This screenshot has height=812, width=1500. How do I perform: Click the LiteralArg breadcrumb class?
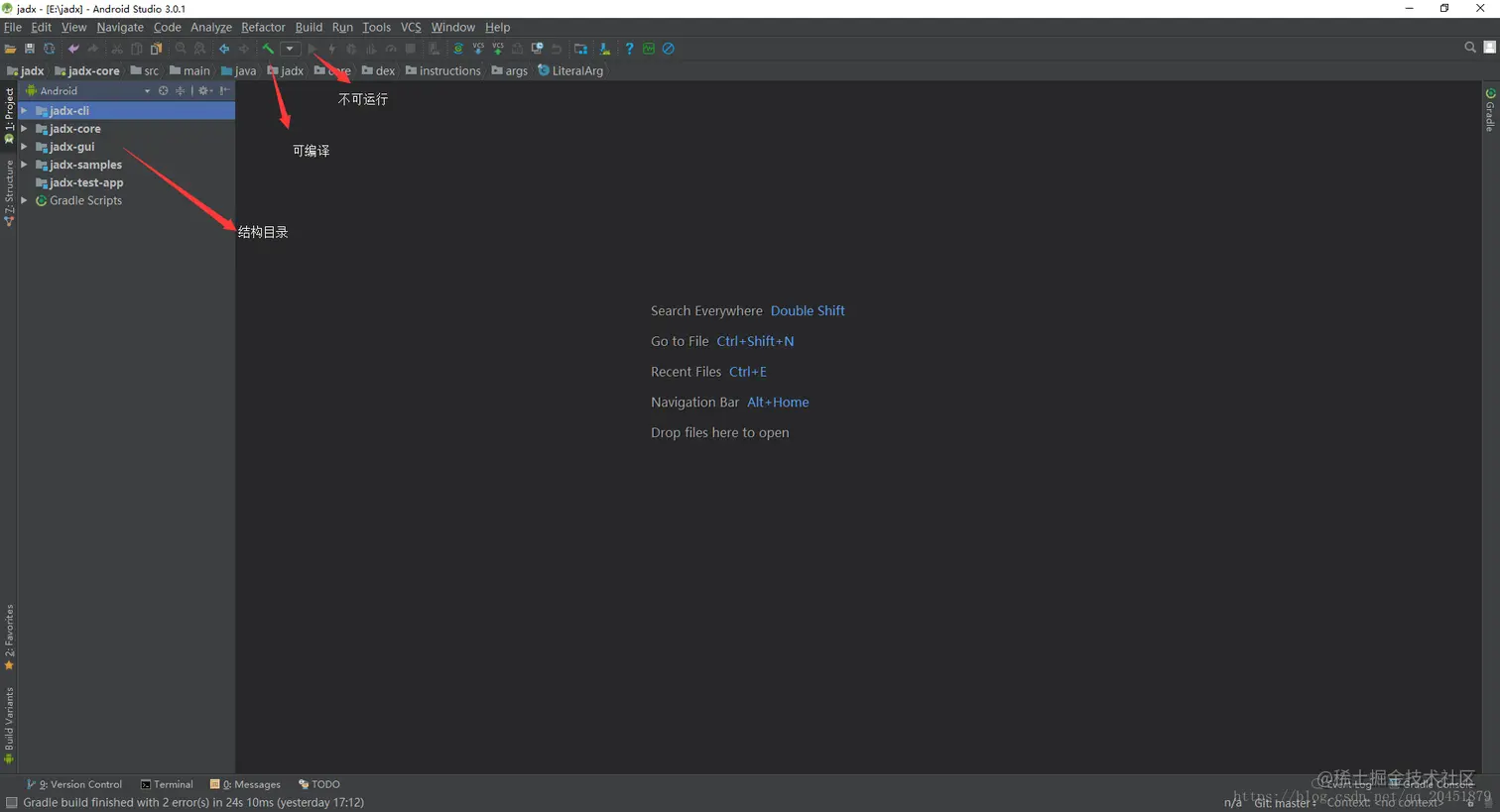[570, 71]
